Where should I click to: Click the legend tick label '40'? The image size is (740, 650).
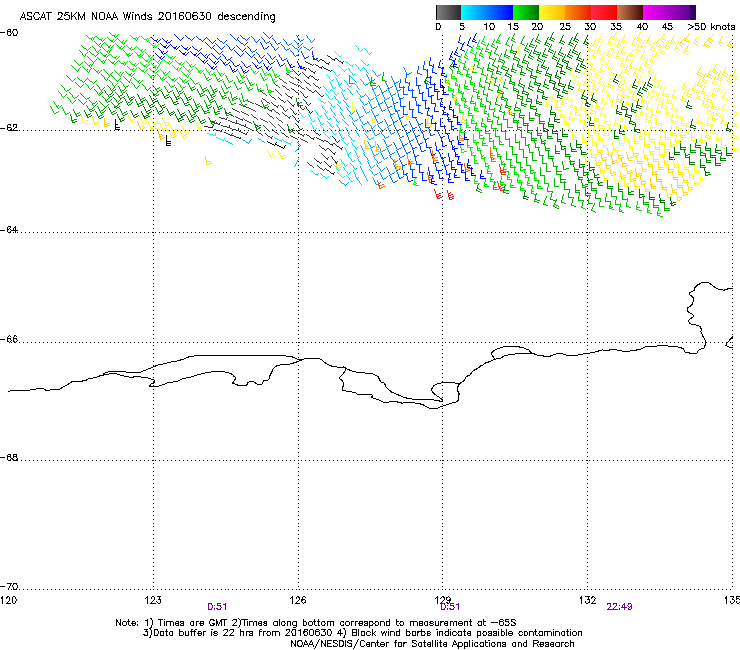(x=642, y=27)
